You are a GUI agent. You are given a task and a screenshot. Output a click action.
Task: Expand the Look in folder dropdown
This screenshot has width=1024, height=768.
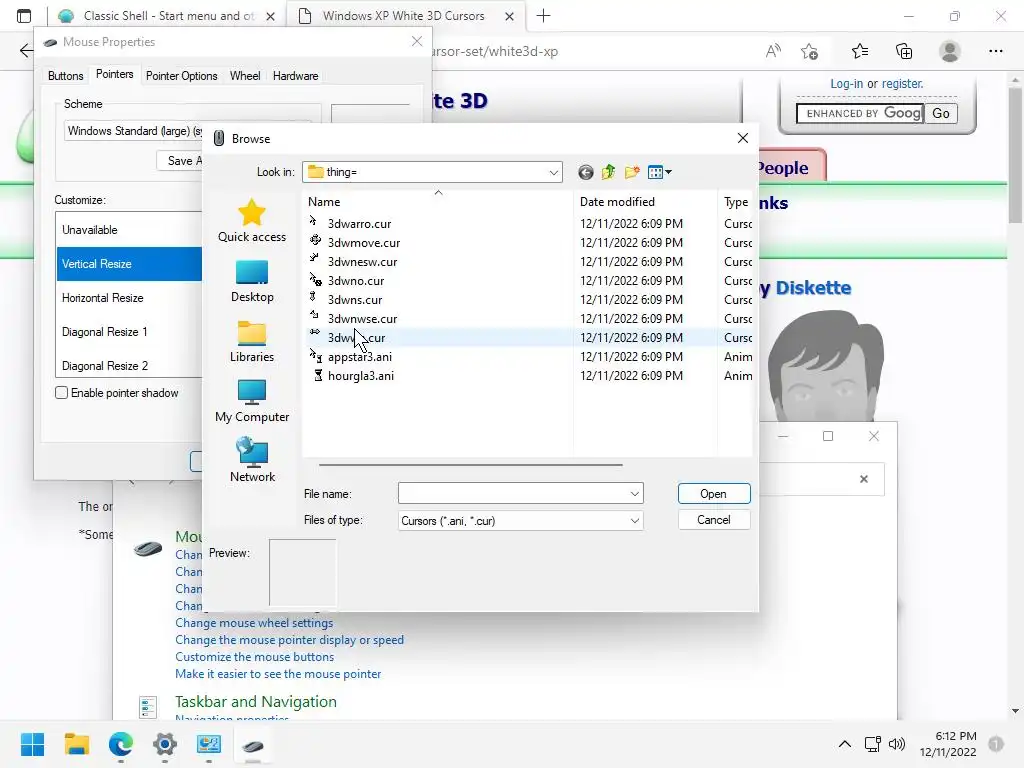(x=553, y=172)
